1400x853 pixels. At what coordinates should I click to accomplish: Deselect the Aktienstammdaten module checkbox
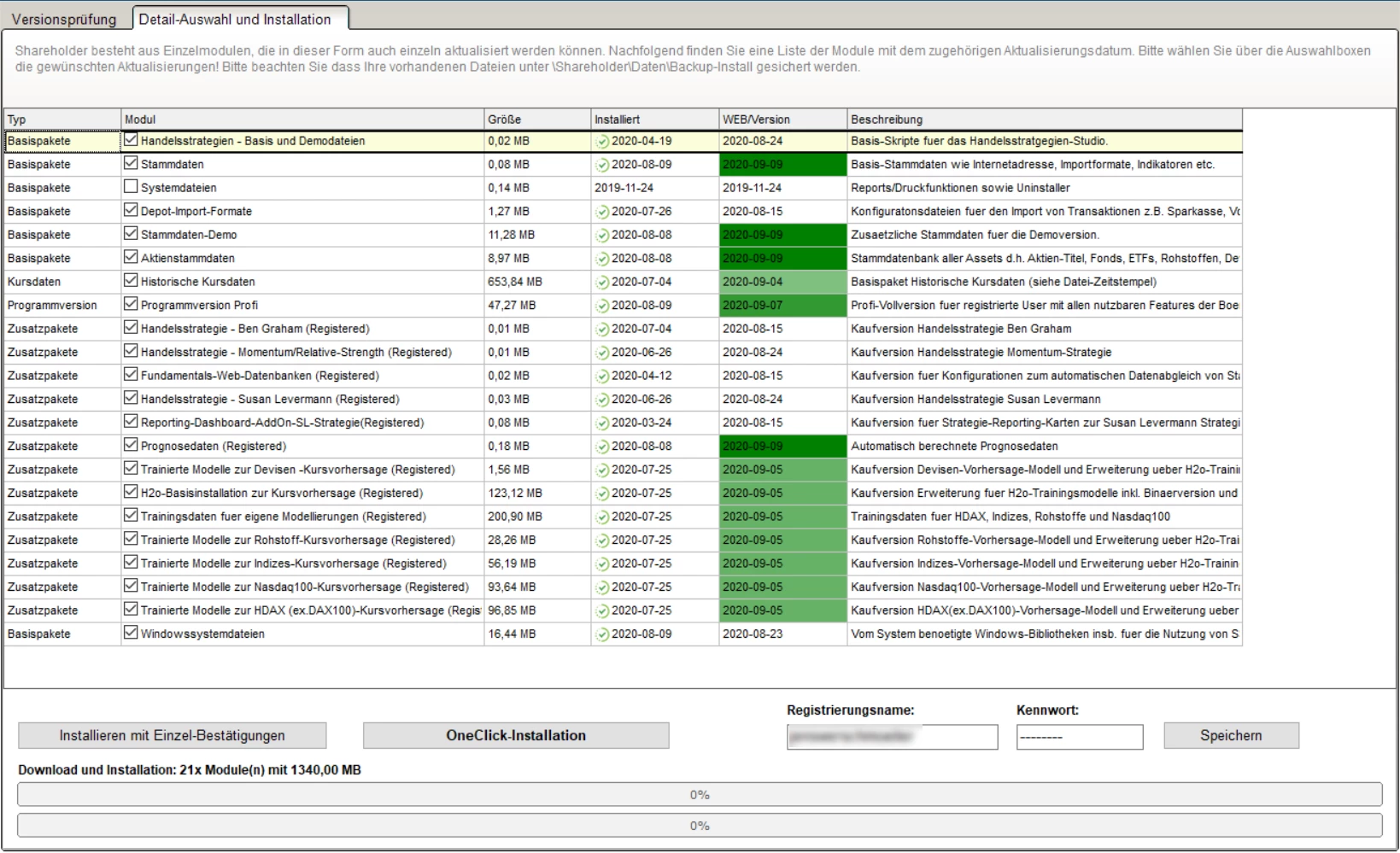coord(131,256)
